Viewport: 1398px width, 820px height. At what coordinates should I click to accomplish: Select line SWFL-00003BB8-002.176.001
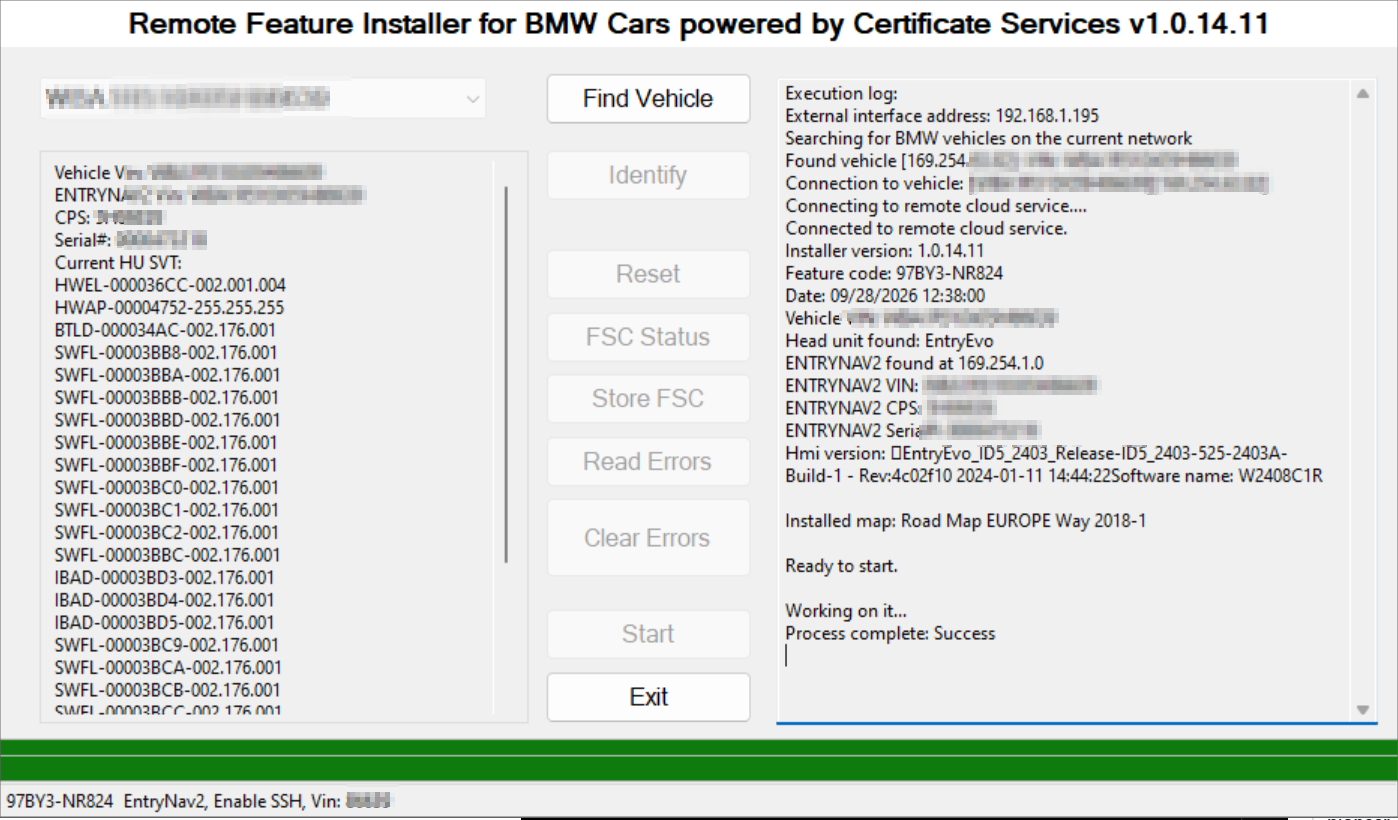pyautogui.click(x=166, y=352)
